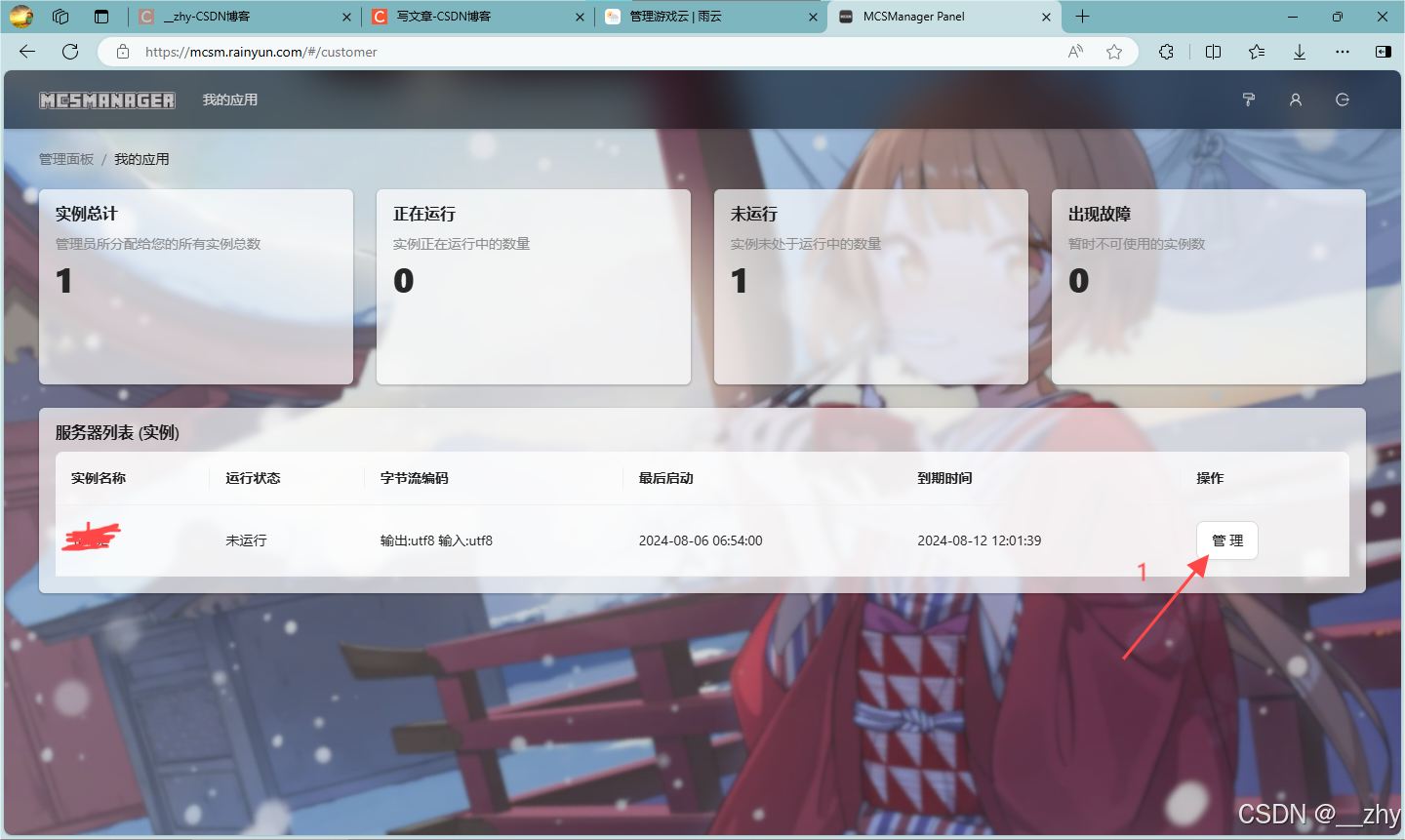
Task: Click the MCSManager logo
Action: click(x=107, y=100)
